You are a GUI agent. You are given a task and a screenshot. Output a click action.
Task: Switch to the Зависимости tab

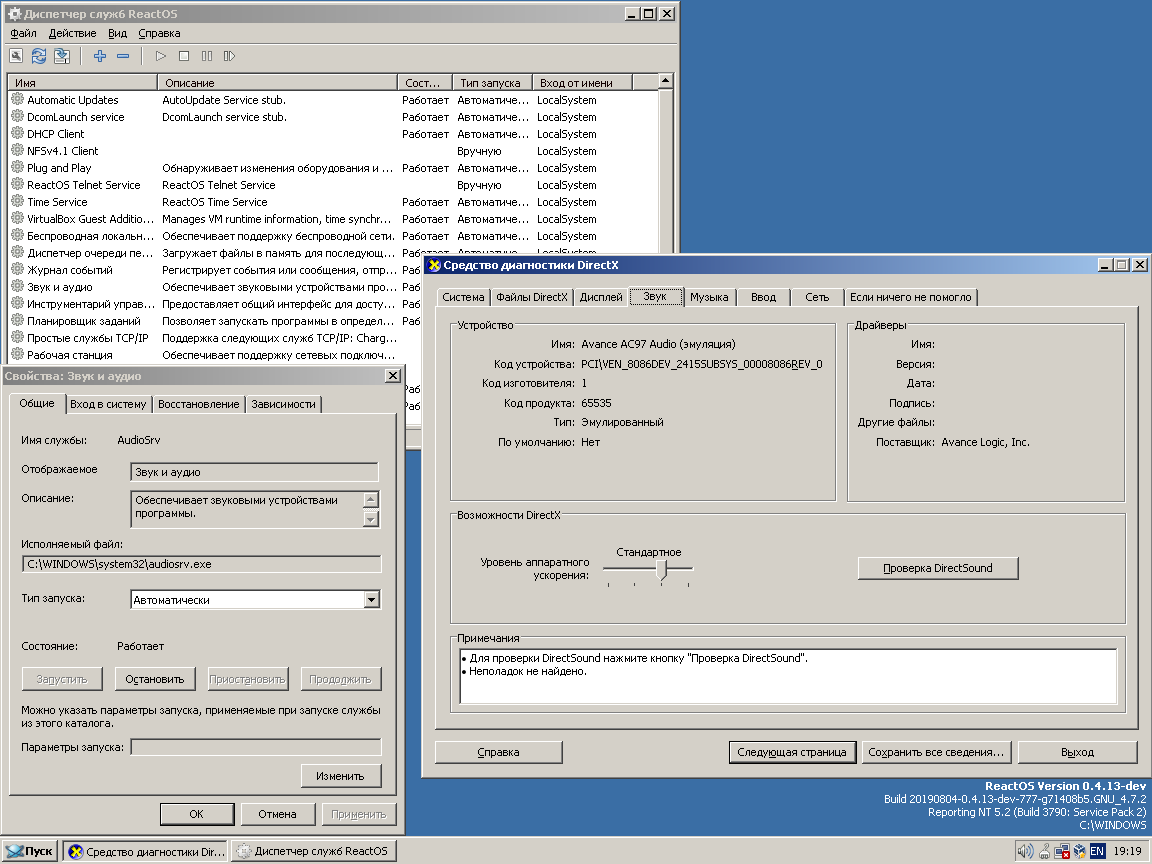coord(283,403)
